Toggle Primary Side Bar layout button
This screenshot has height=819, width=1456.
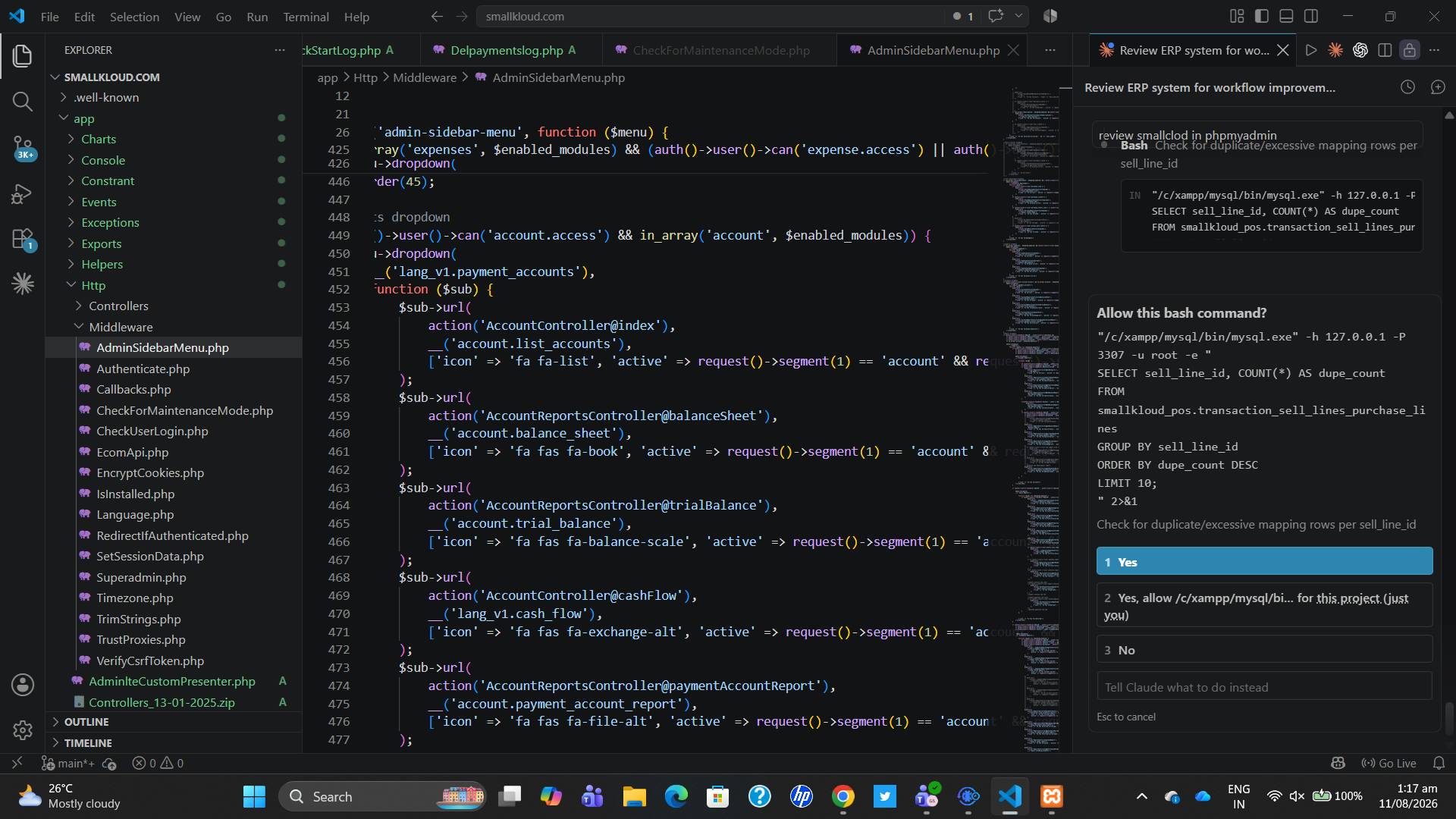[1262, 16]
